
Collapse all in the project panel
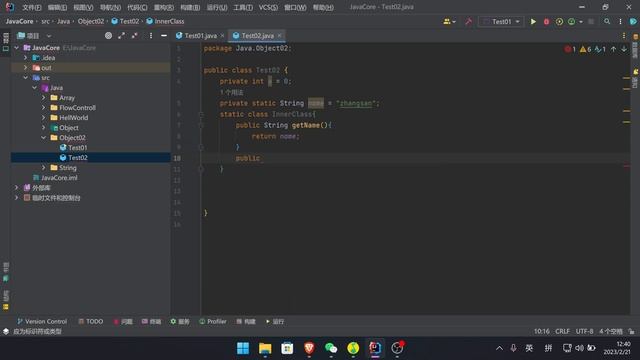click(135, 36)
